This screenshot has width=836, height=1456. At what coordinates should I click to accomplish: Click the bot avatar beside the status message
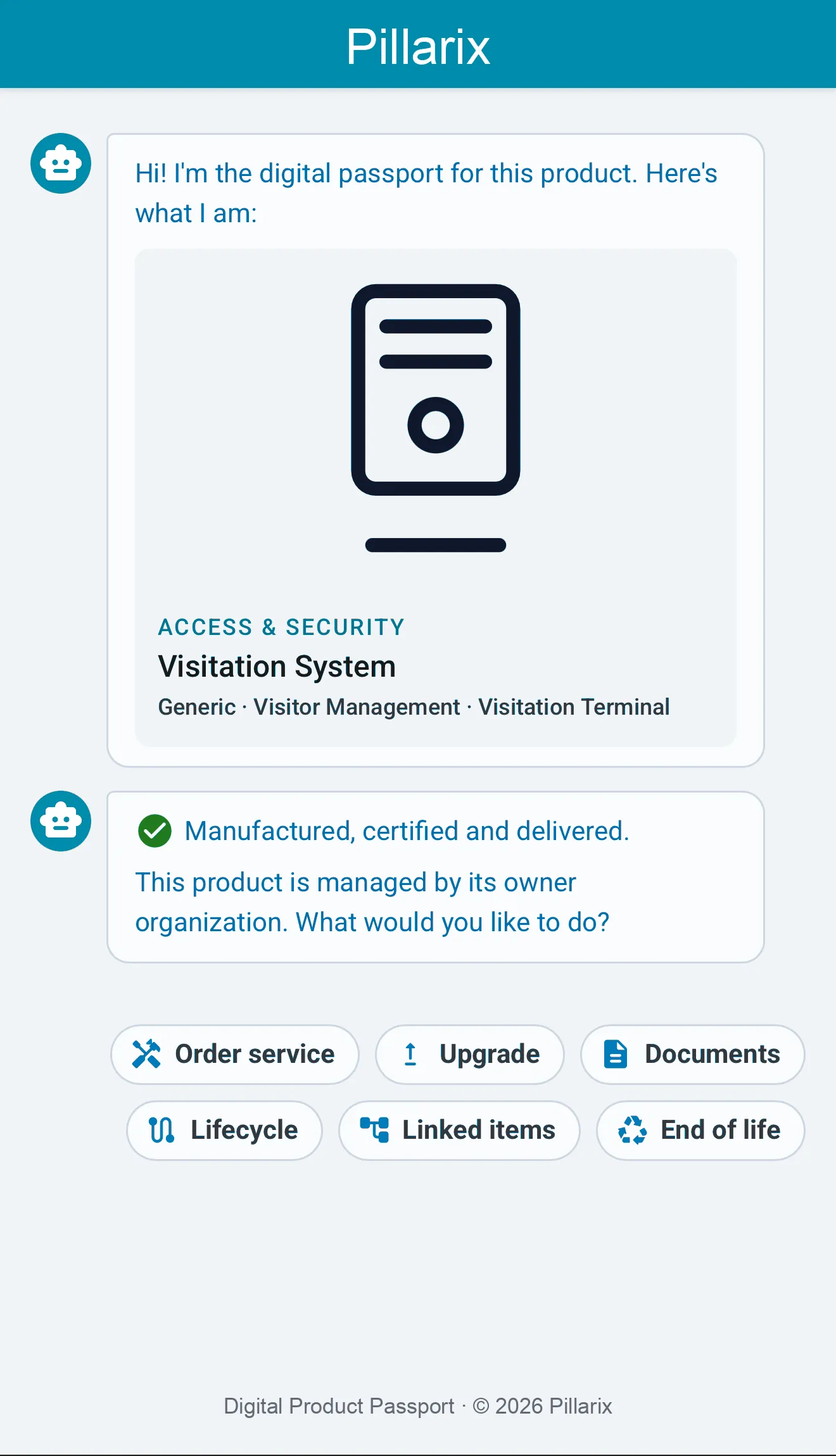[x=61, y=821]
